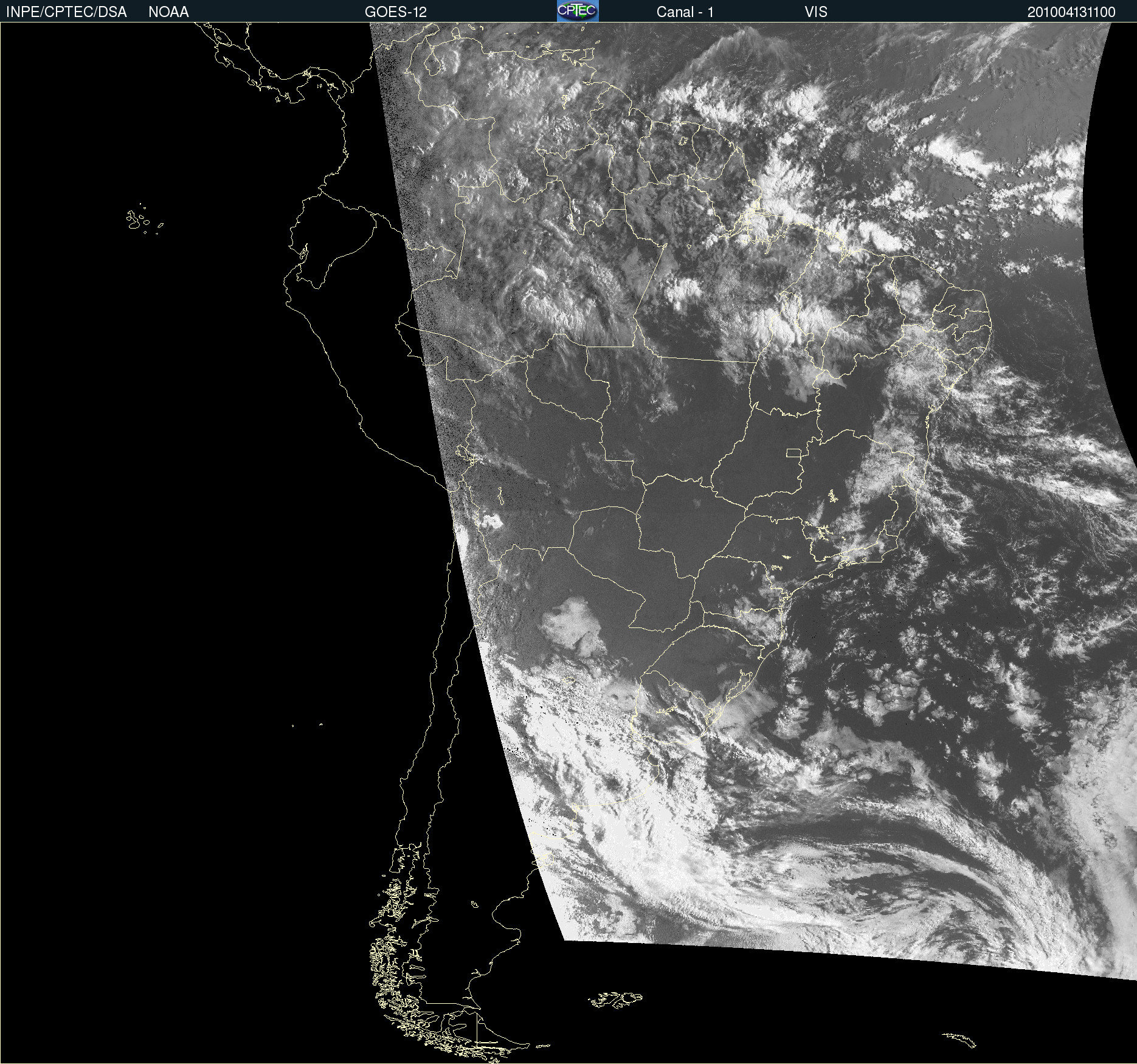Select the 201004131100 timestamp

(1071, 12)
